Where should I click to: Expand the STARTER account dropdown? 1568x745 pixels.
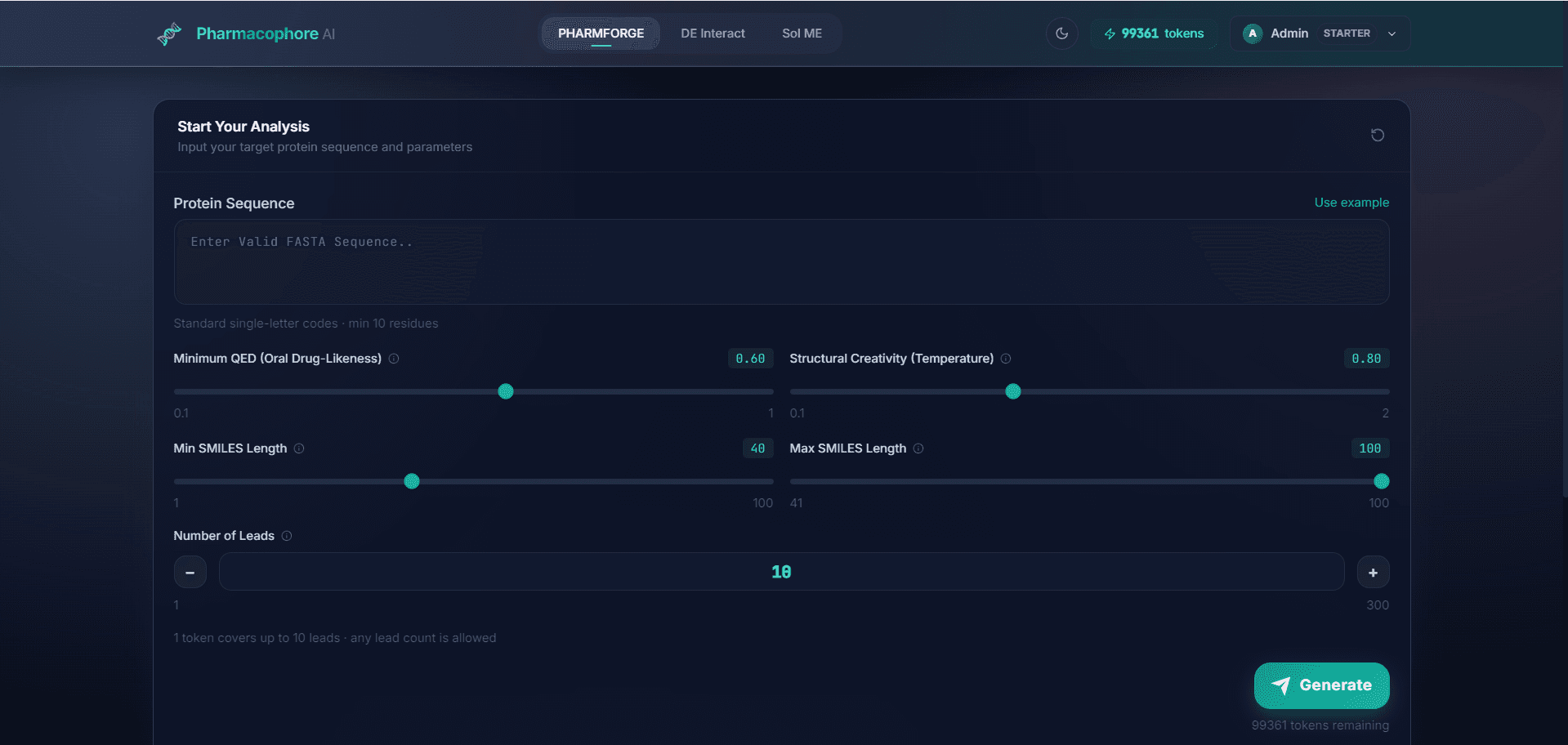[1391, 33]
